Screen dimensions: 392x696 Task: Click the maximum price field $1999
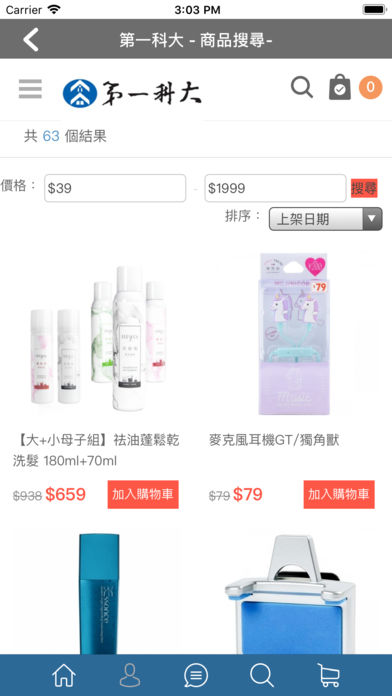(275, 188)
